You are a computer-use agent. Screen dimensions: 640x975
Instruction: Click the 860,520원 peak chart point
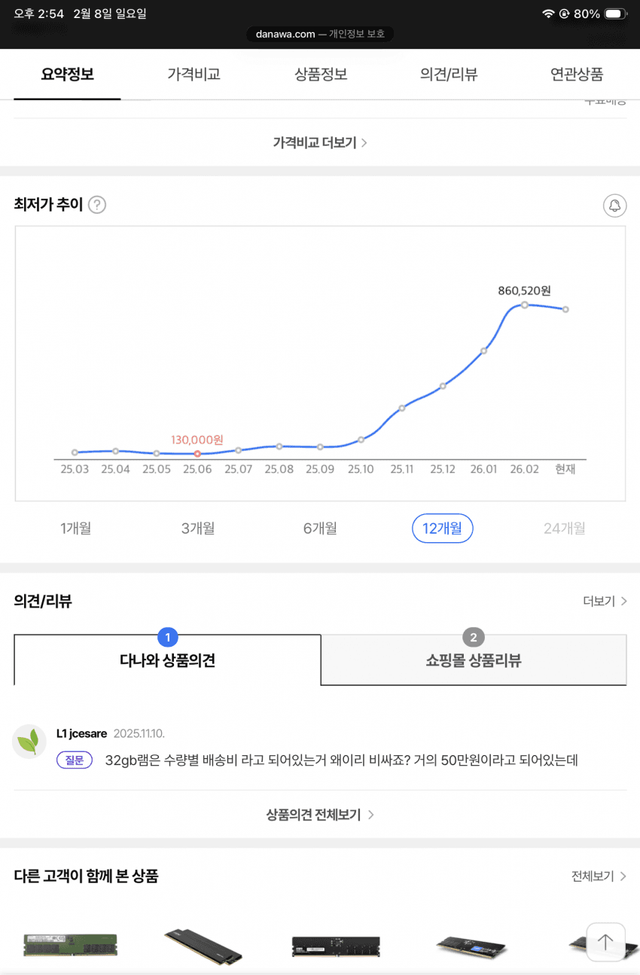[524, 304]
